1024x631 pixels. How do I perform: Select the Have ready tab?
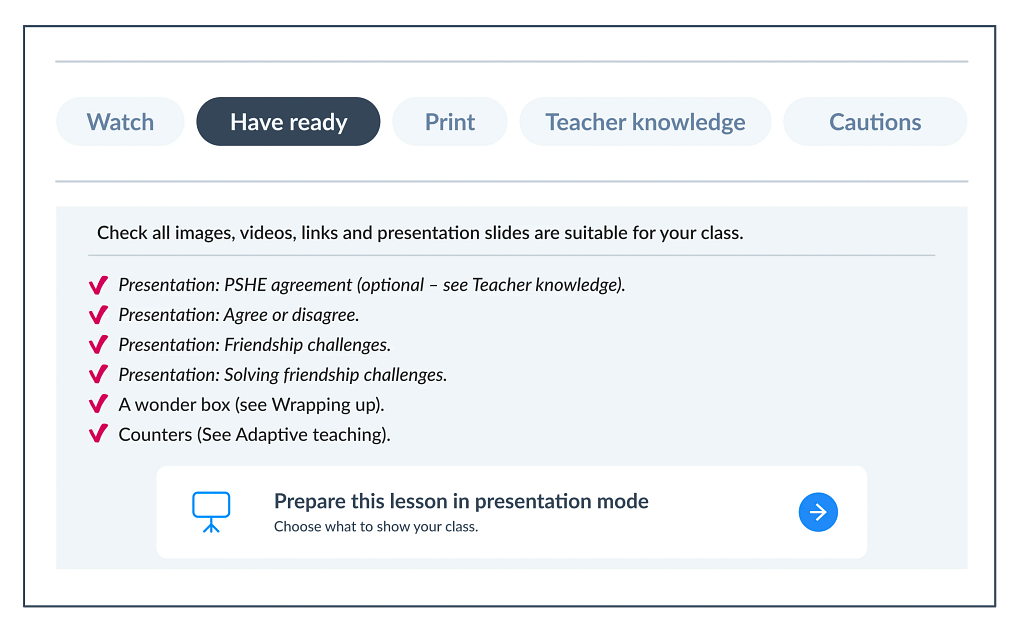[288, 122]
